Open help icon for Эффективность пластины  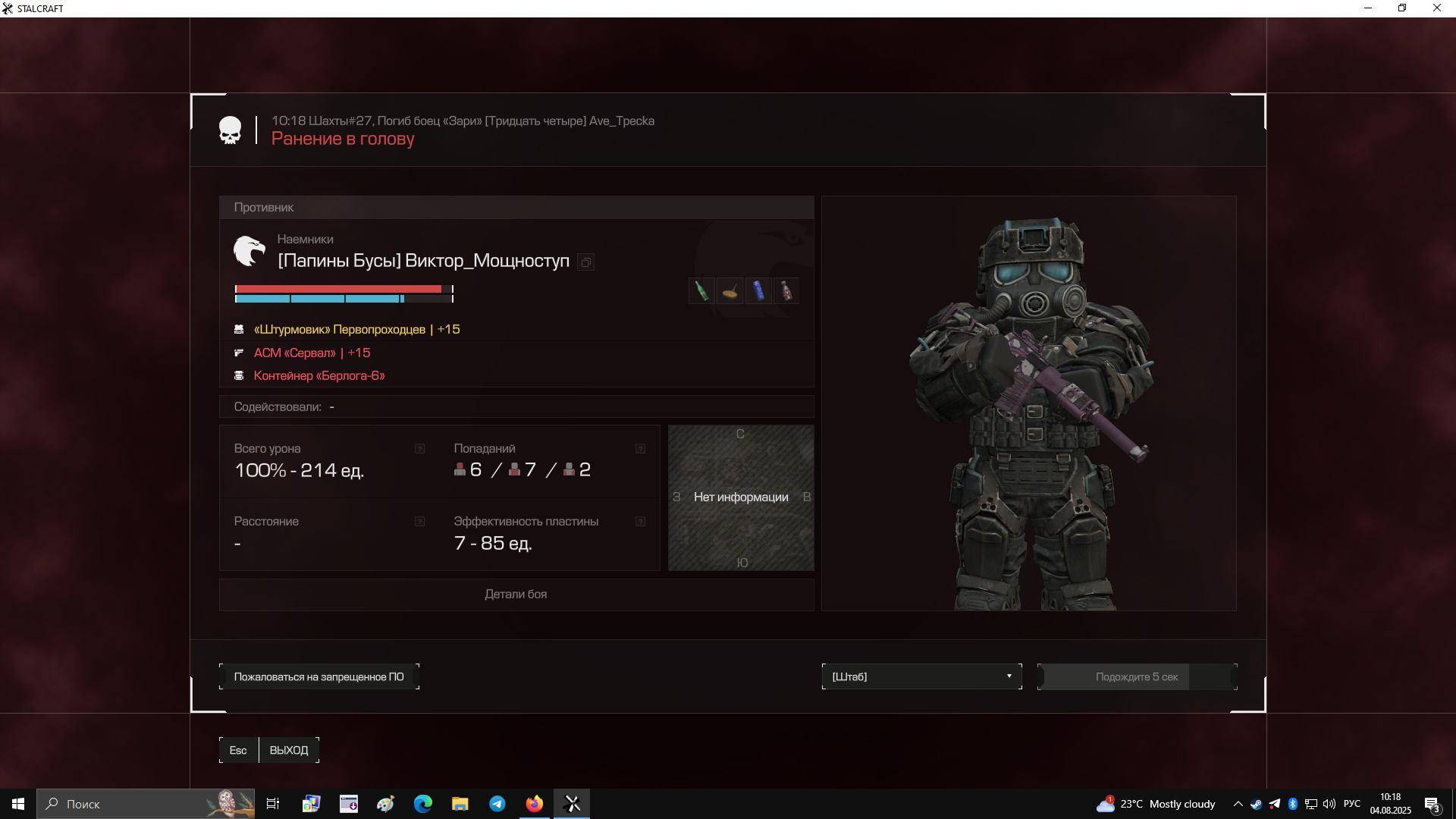point(640,522)
